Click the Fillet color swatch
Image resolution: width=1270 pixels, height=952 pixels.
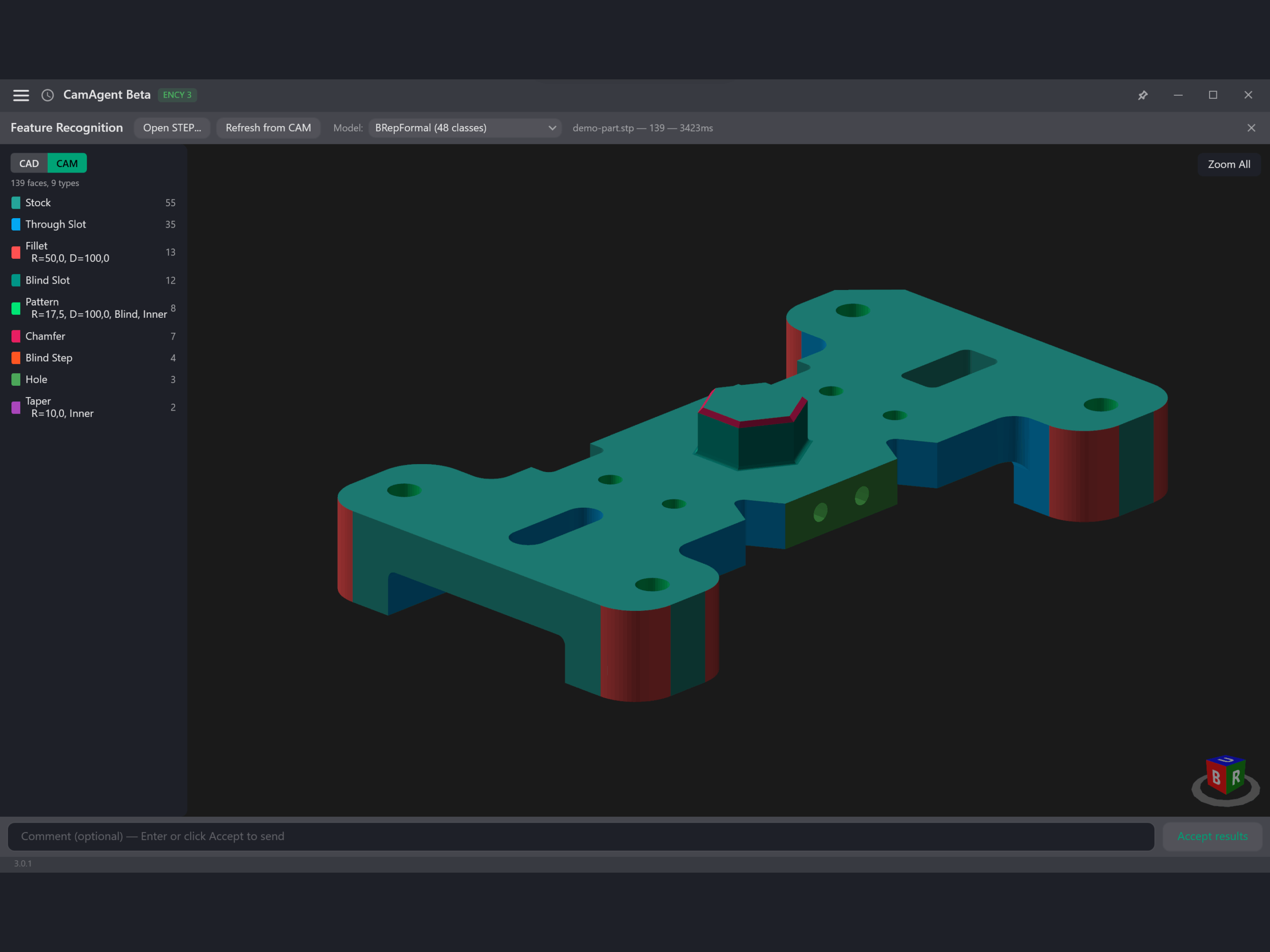coord(16,252)
